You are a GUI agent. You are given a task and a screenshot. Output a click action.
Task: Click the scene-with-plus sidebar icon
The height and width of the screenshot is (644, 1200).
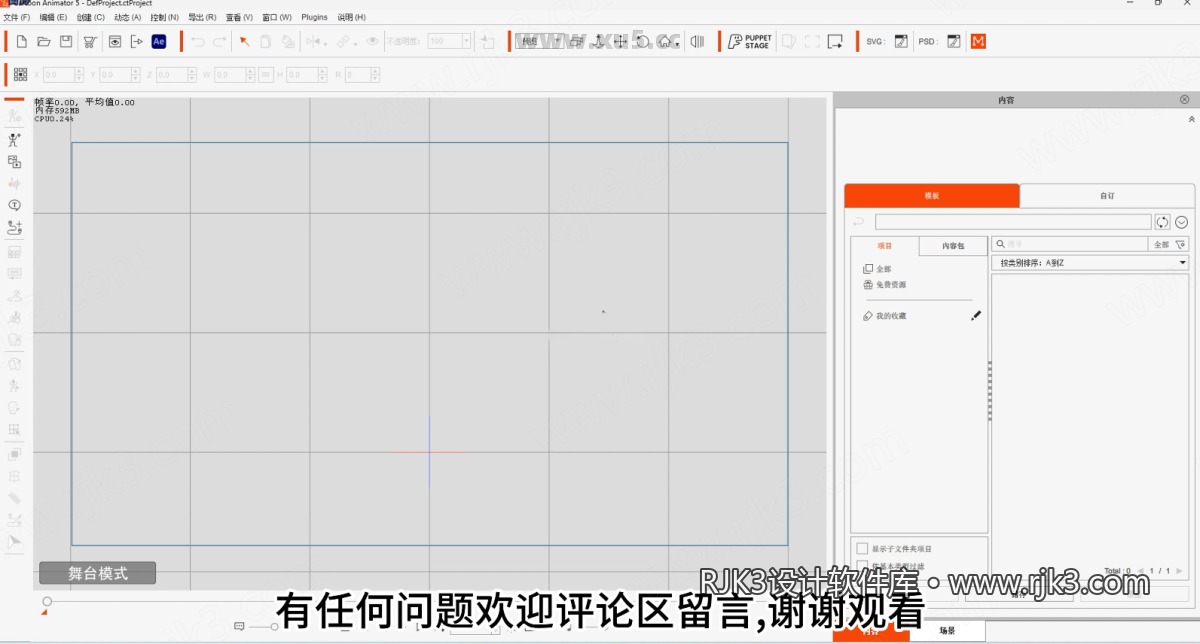[14, 162]
